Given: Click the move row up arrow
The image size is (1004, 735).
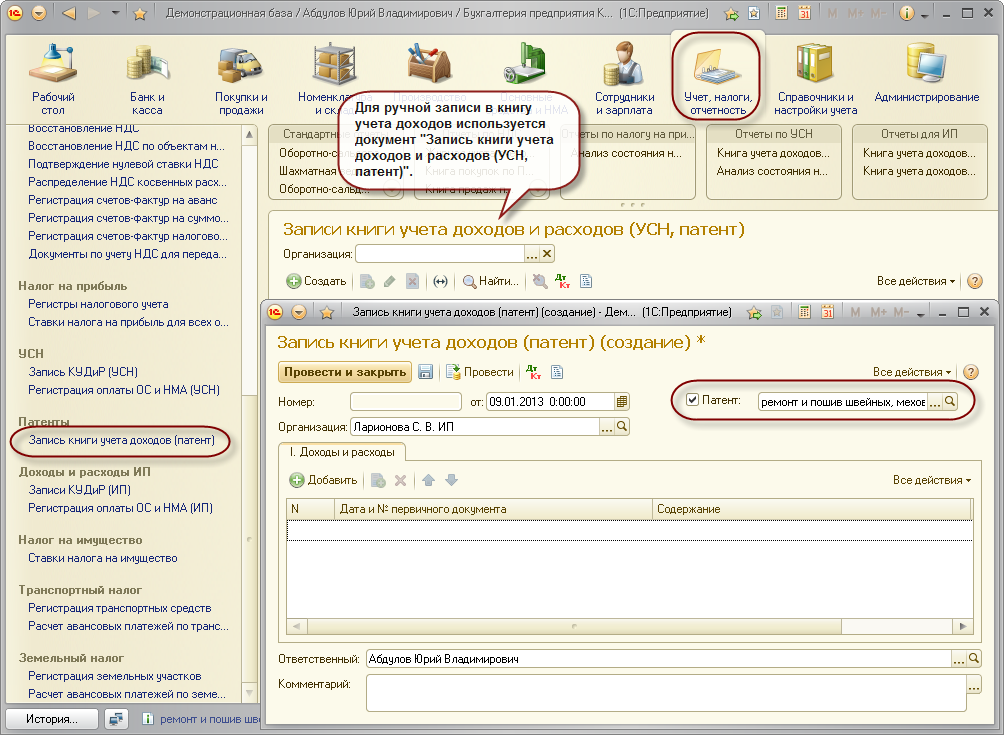Looking at the screenshot, I should [428, 480].
